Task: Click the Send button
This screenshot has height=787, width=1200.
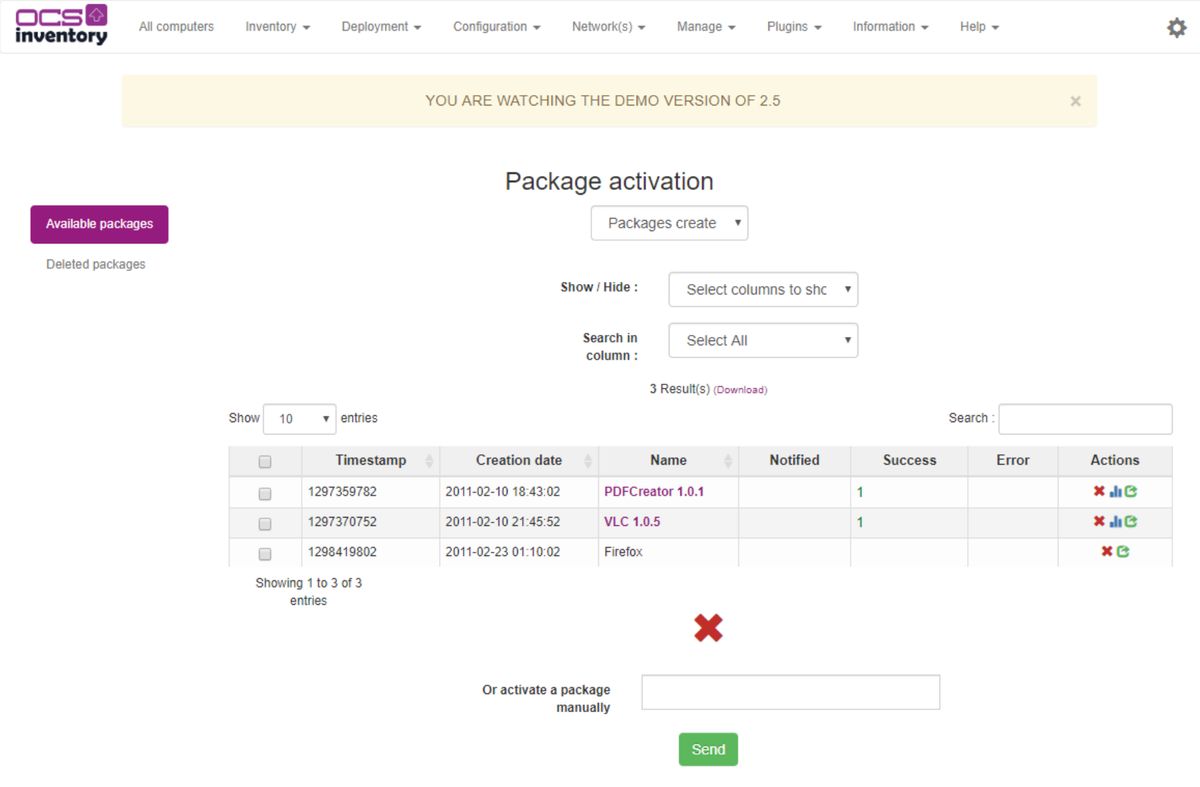Action: tap(708, 748)
